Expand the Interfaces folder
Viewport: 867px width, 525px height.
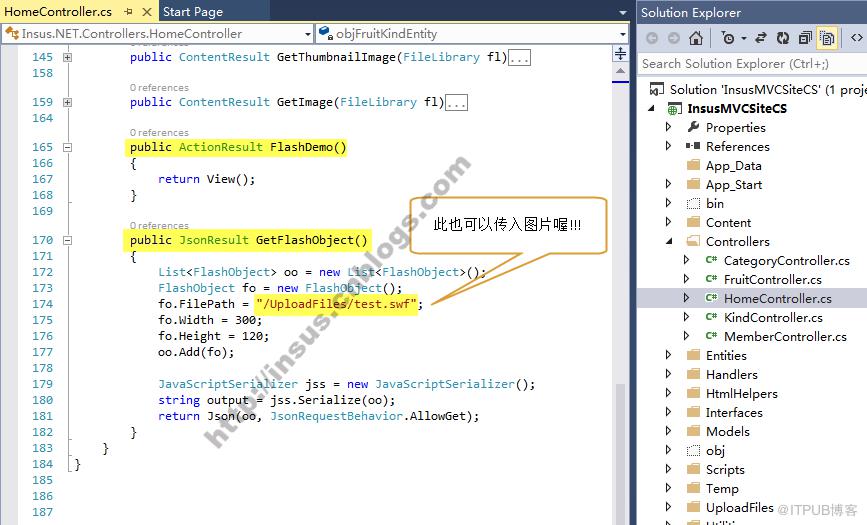(x=668, y=412)
